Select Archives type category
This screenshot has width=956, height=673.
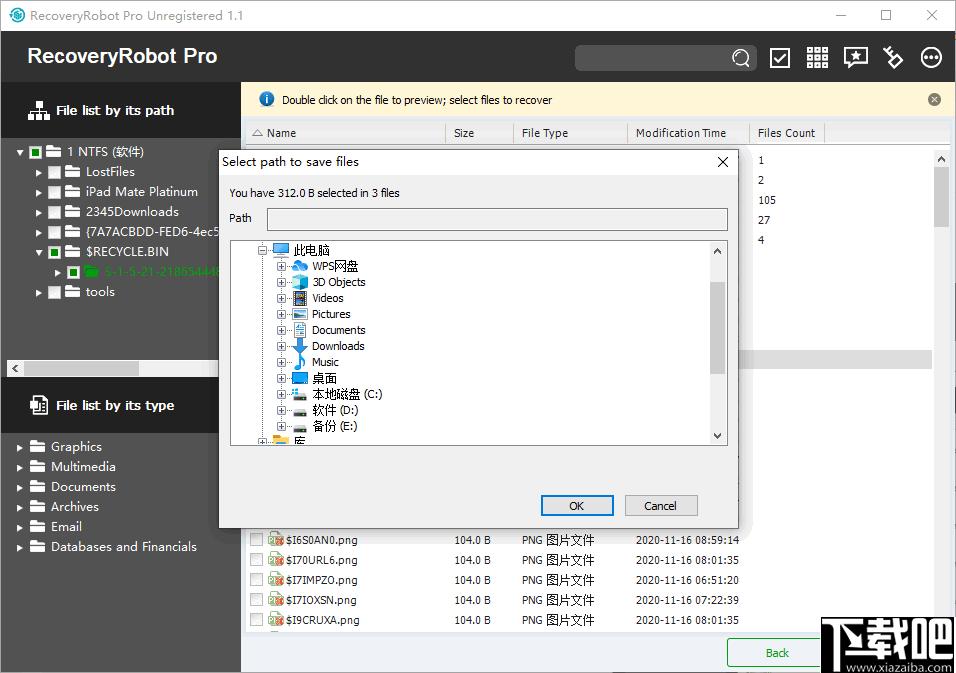74,507
